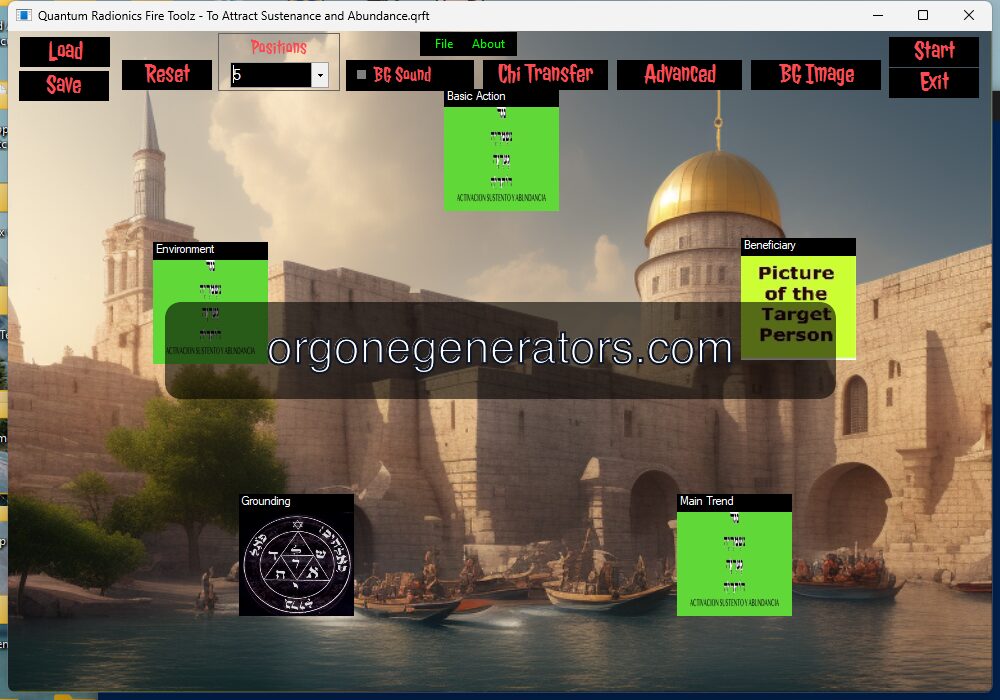
Task: Click the Beneficiary target person picture
Action: [798, 307]
